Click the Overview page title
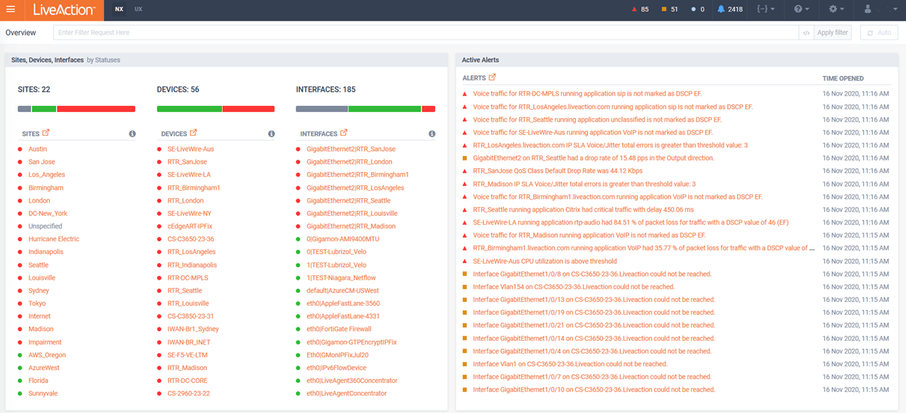This screenshot has height=413, width=906. (21, 33)
